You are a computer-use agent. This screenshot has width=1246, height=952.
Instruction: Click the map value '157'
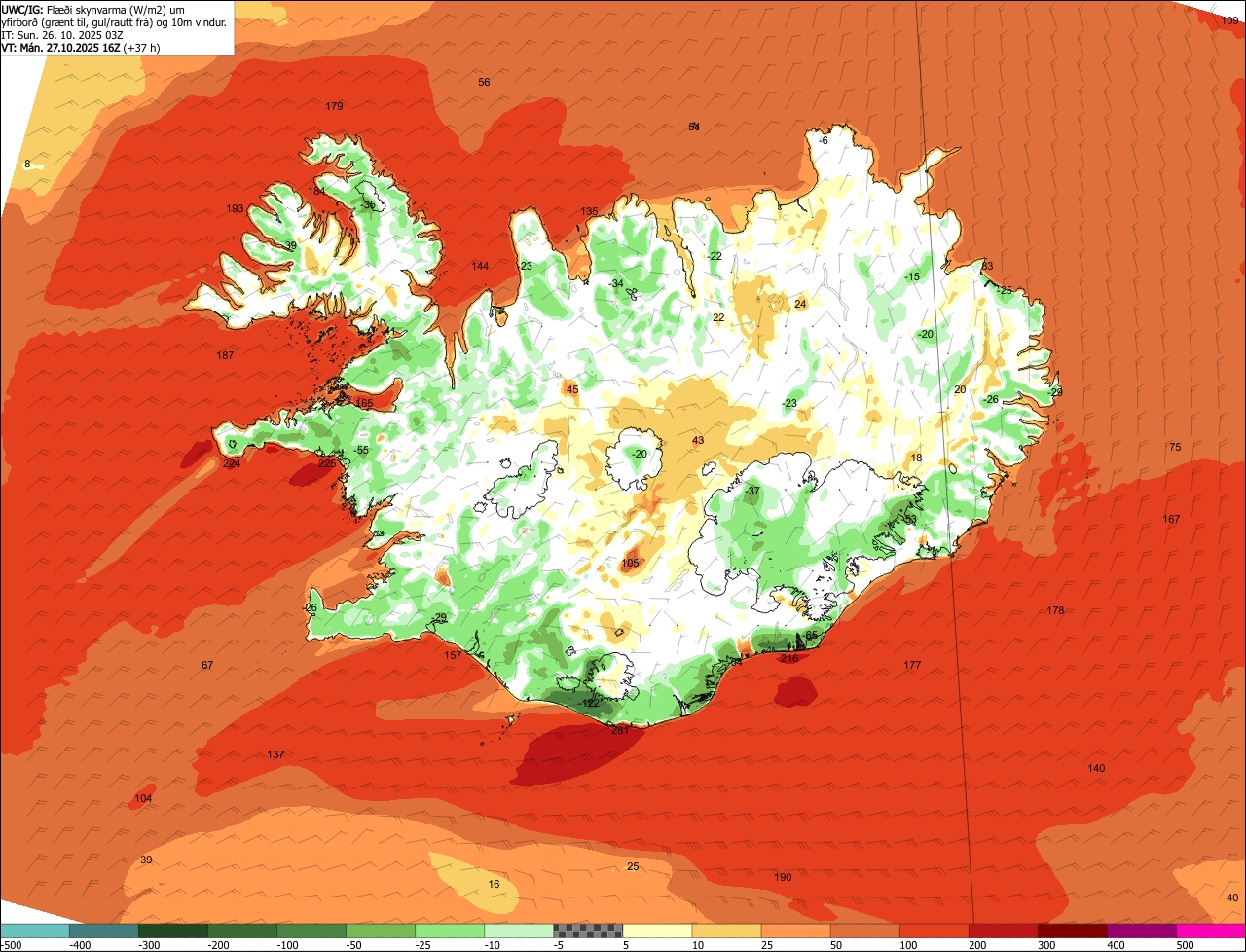tap(453, 656)
